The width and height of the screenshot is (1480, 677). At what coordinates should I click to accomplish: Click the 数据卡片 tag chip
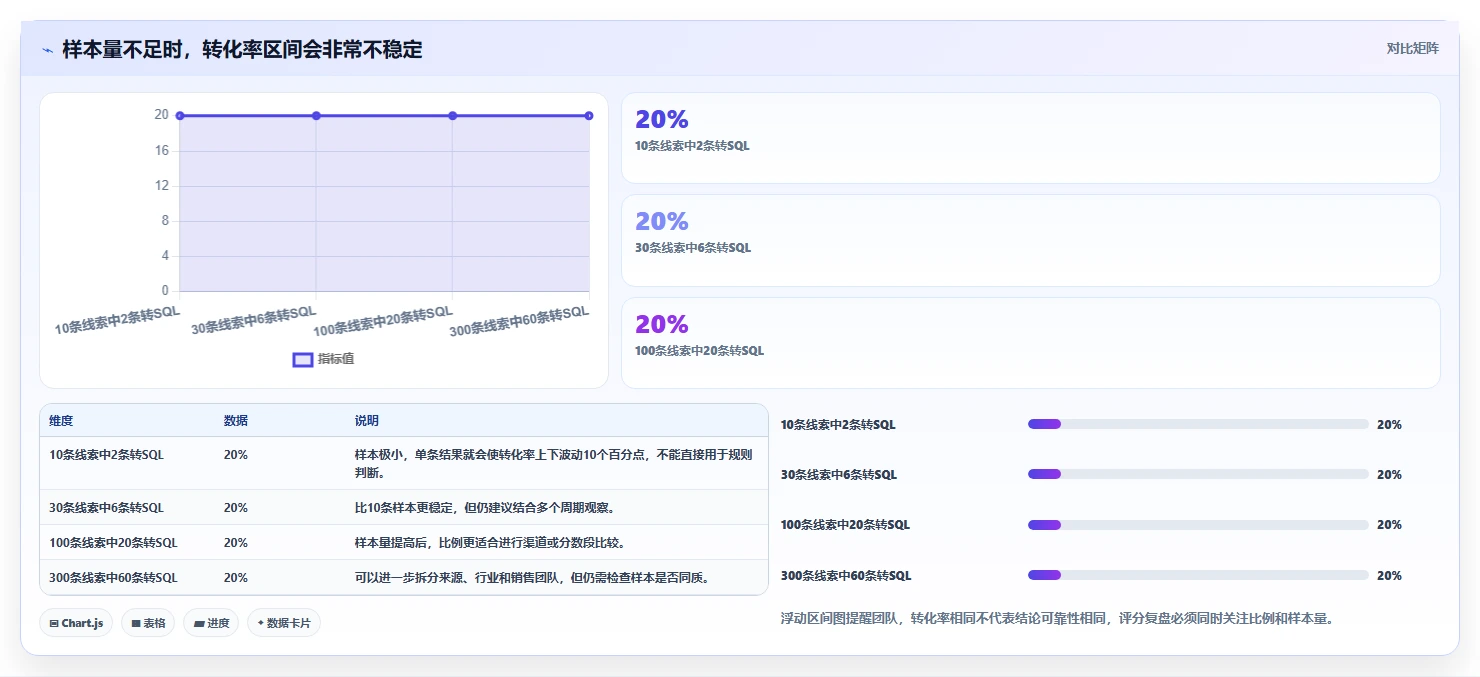[x=284, y=623]
